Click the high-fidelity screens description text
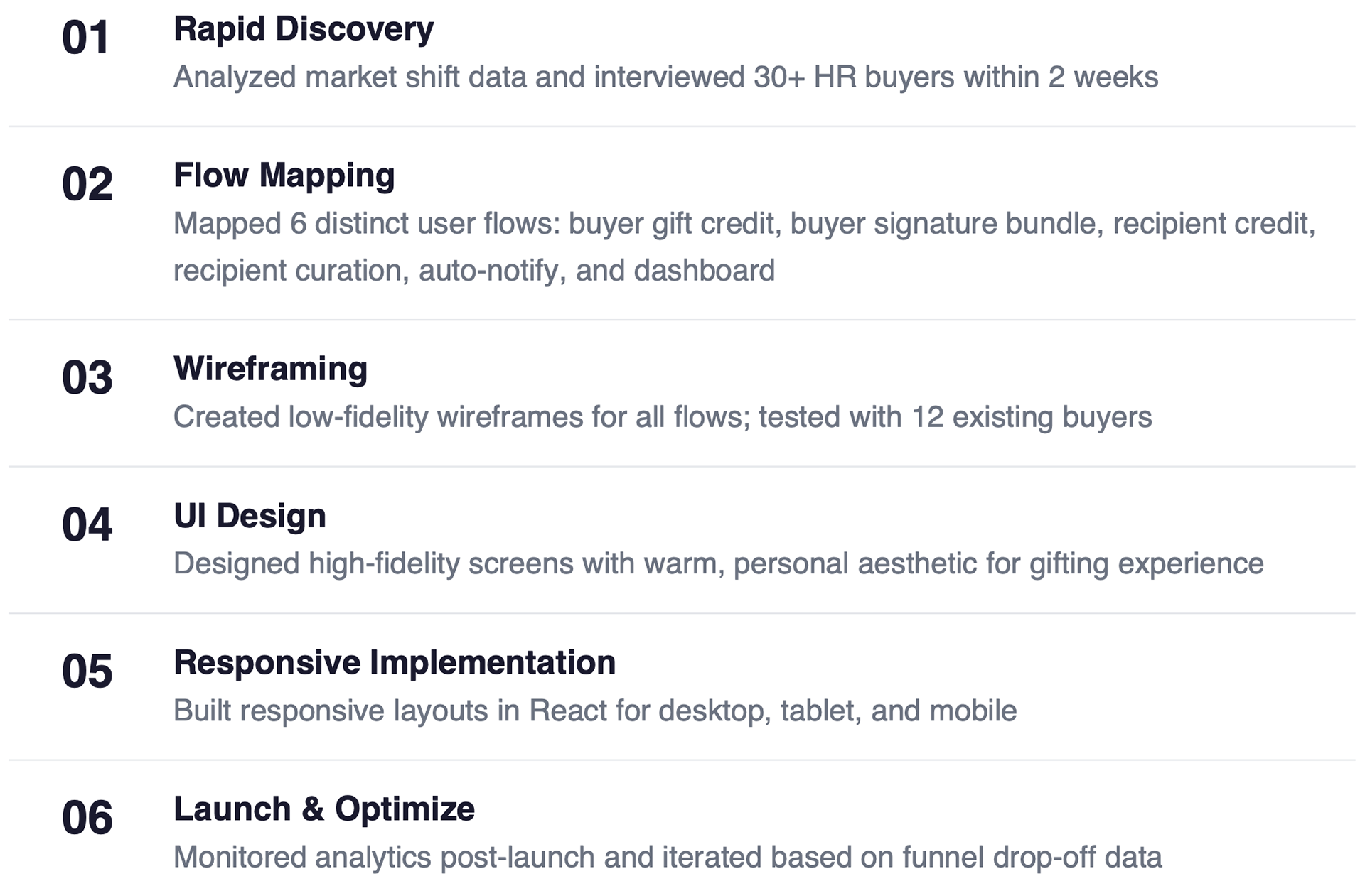 click(x=718, y=564)
